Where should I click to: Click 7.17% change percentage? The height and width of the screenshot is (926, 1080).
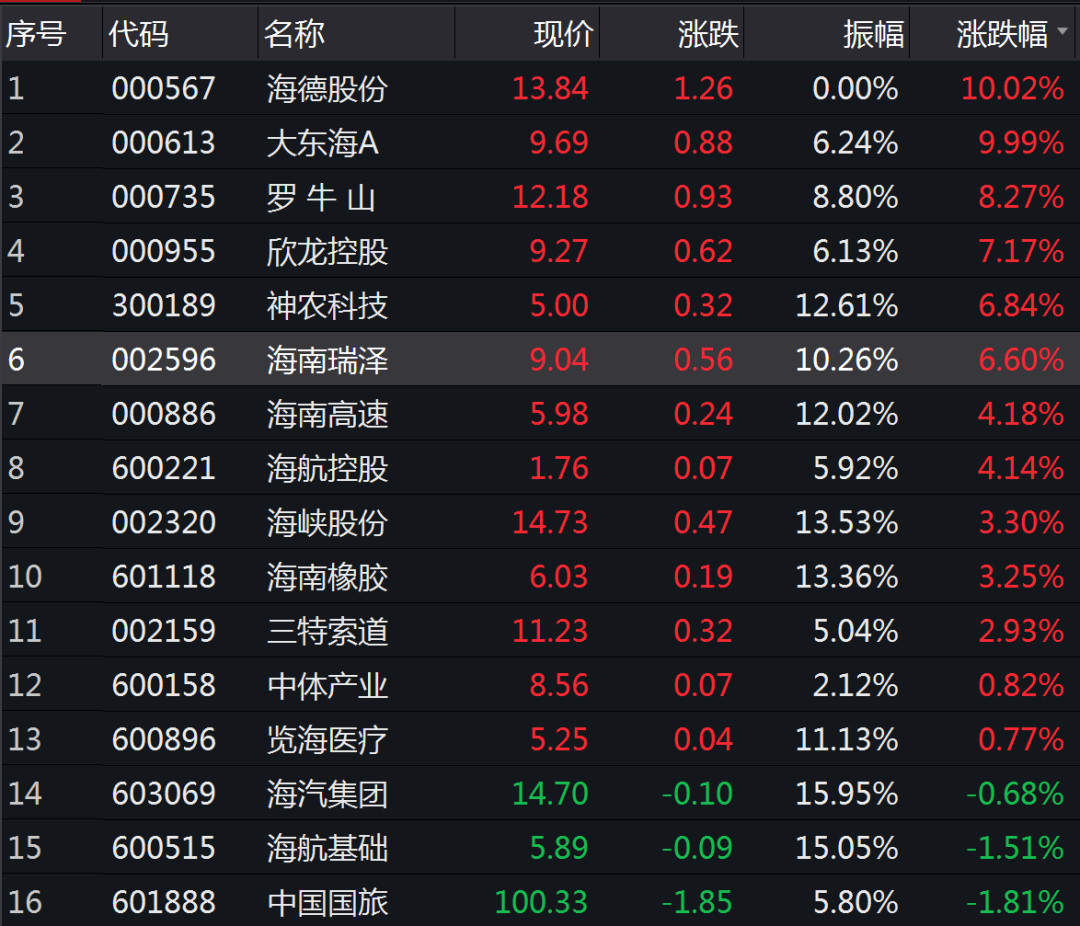pyautogui.click(x=1021, y=251)
